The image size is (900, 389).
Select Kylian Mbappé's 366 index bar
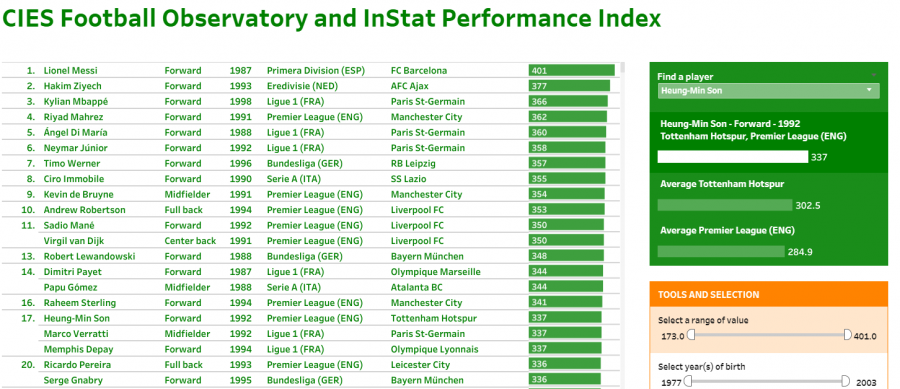[x=568, y=102]
